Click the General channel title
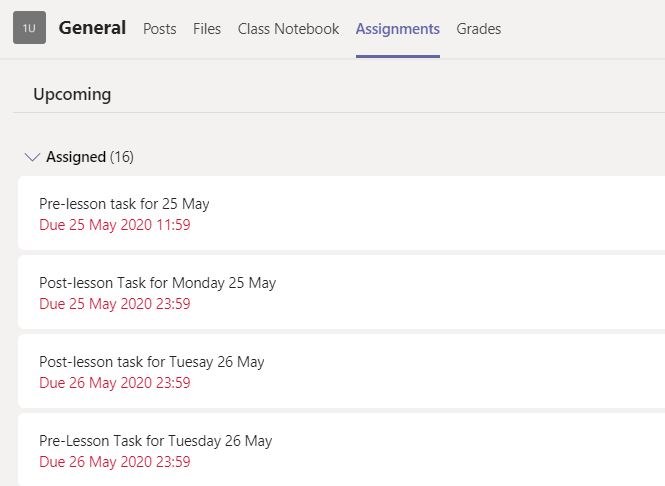The height and width of the screenshot is (486, 665). tap(92, 28)
